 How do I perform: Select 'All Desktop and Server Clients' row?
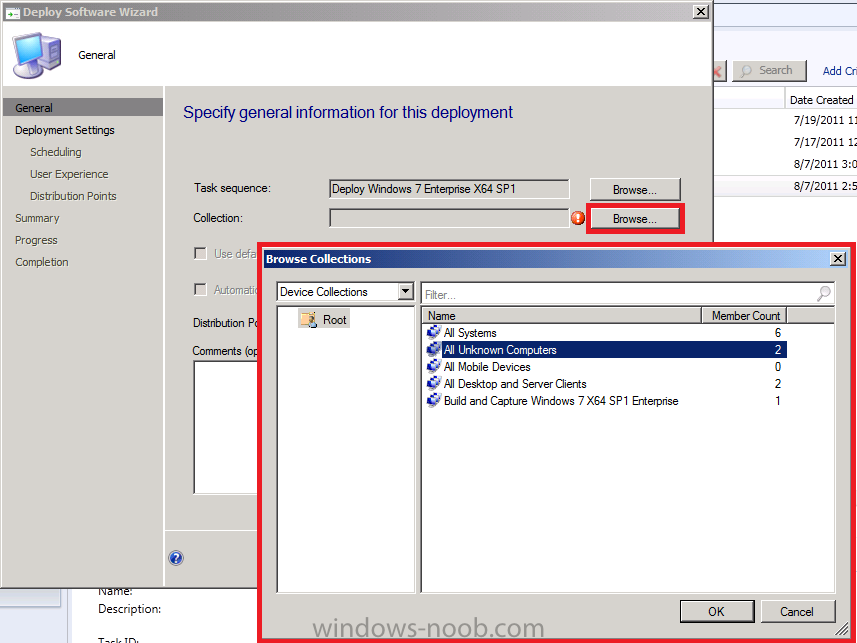604,383
